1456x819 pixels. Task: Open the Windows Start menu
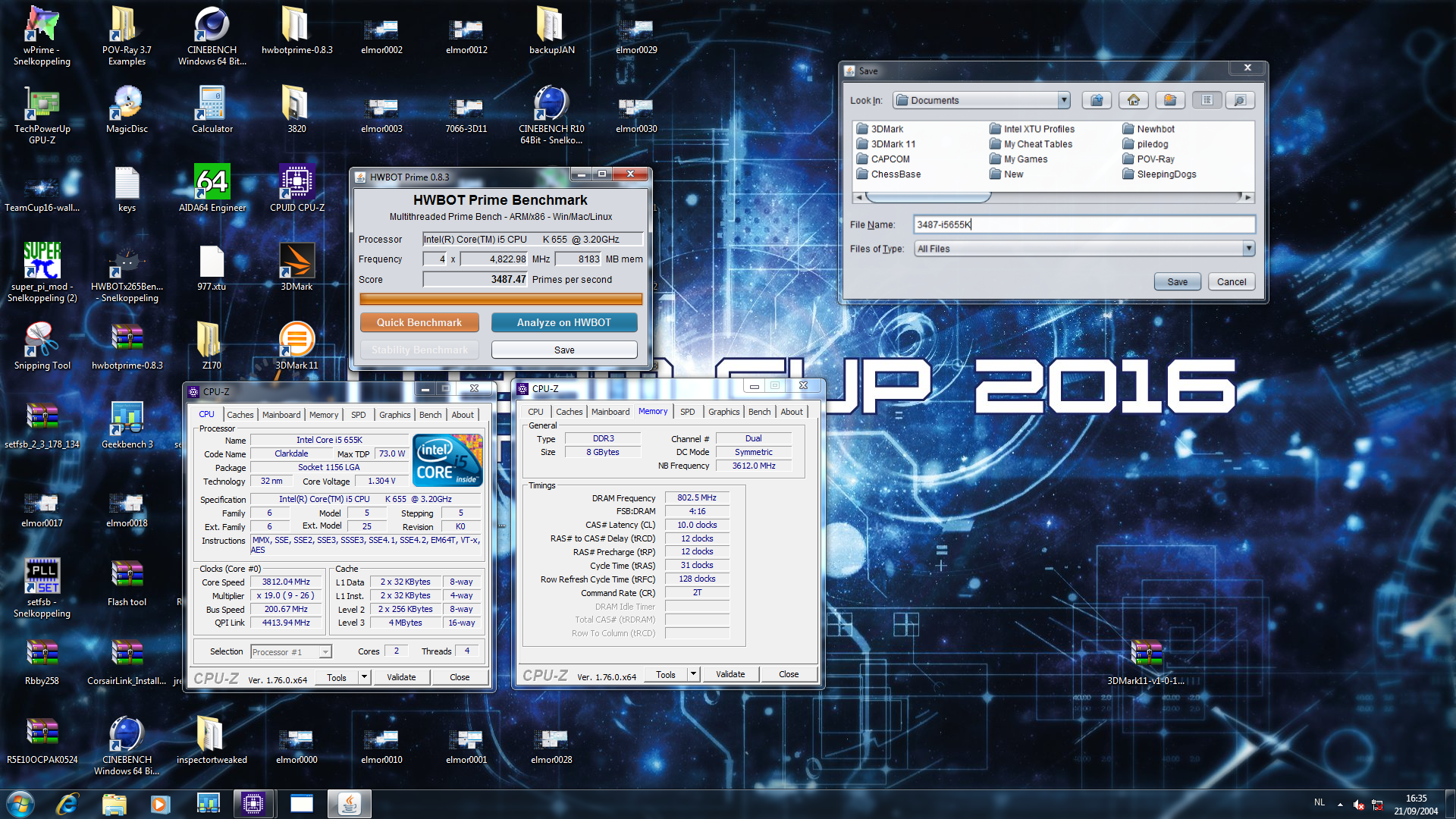(x=20, y=803)
